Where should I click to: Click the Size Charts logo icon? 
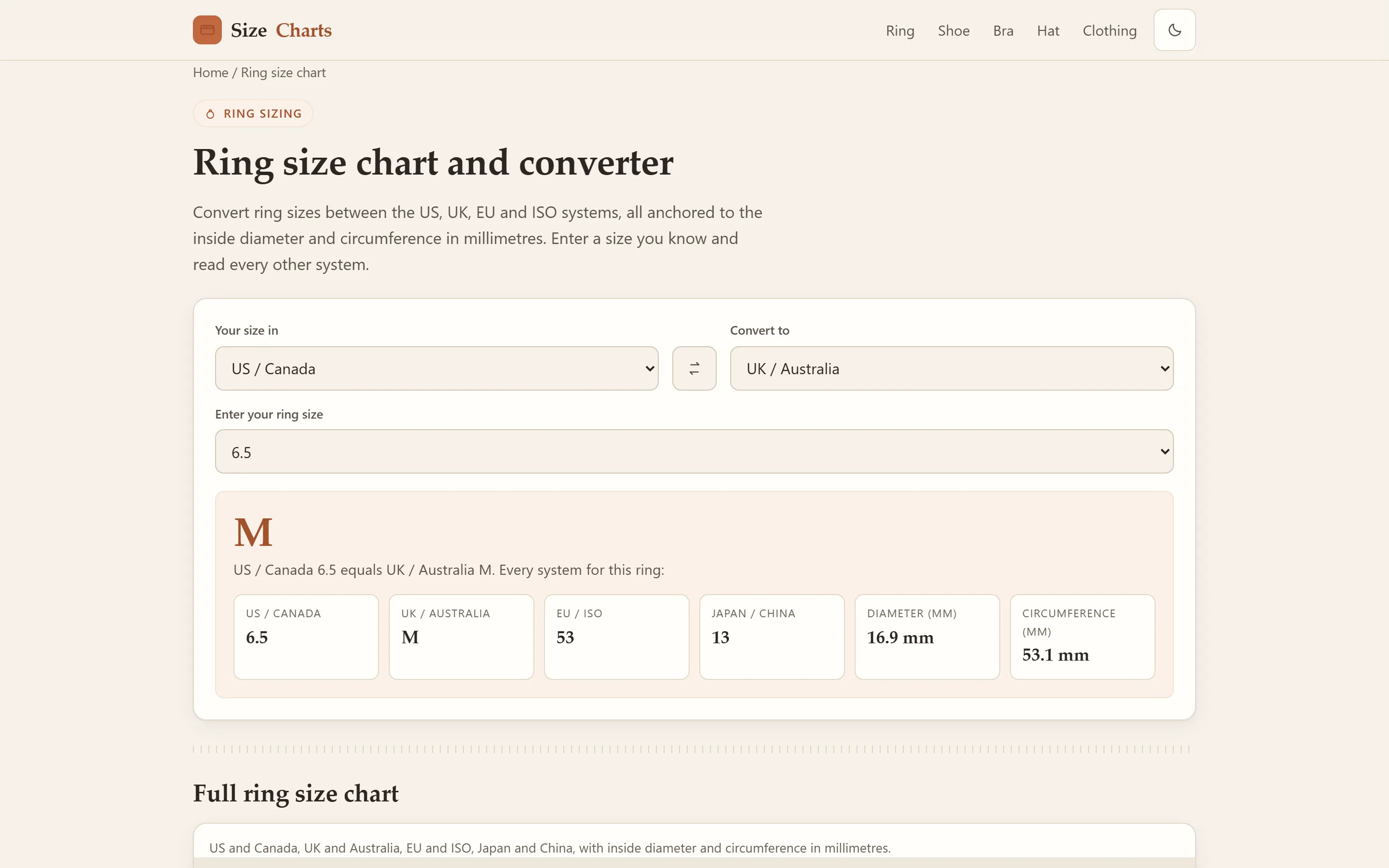[x=207, y=30]
